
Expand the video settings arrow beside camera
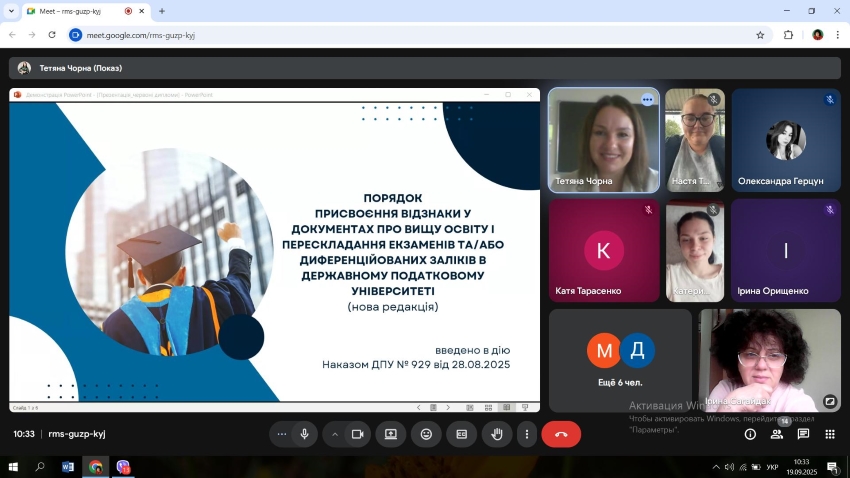pos(334,434)
